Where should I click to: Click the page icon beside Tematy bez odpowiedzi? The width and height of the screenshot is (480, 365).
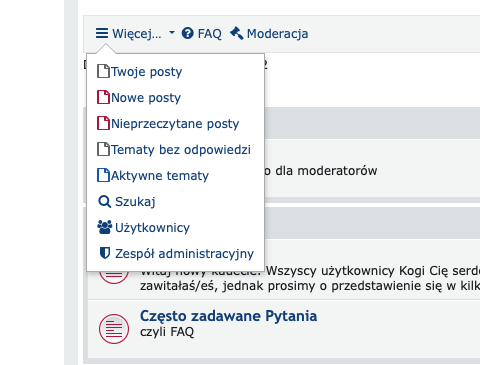[x=103, y=149]
